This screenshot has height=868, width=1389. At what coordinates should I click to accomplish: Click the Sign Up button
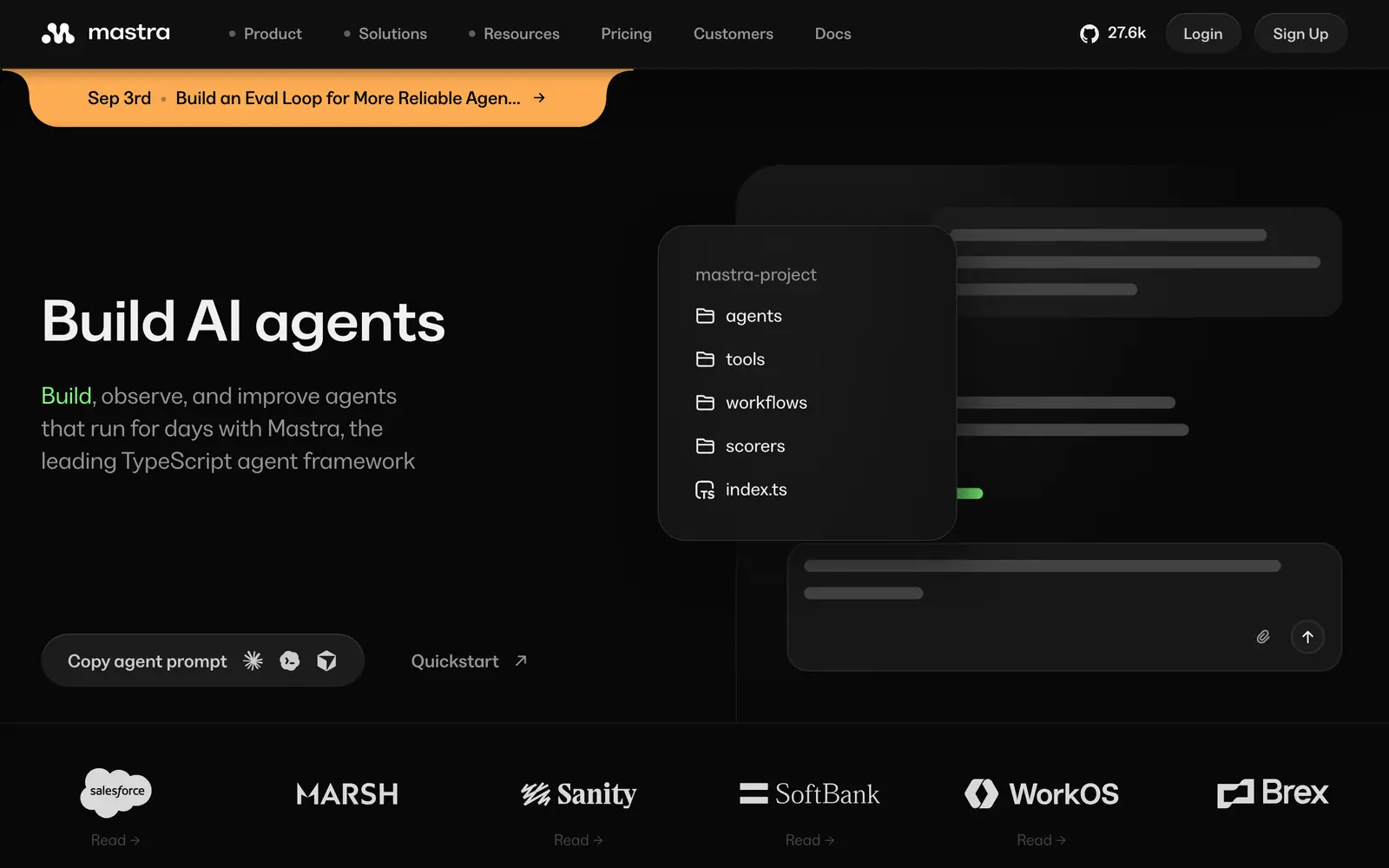(1300, 34)
